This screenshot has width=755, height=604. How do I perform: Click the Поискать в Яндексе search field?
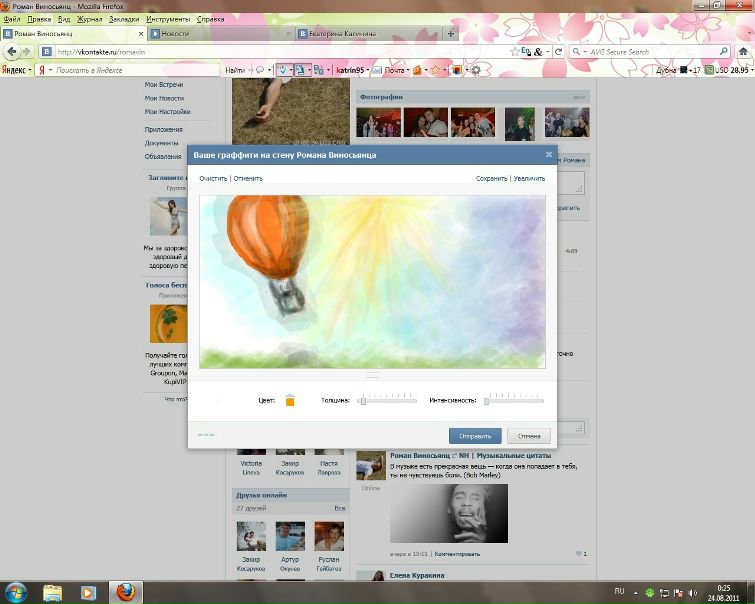pos(136,70)
